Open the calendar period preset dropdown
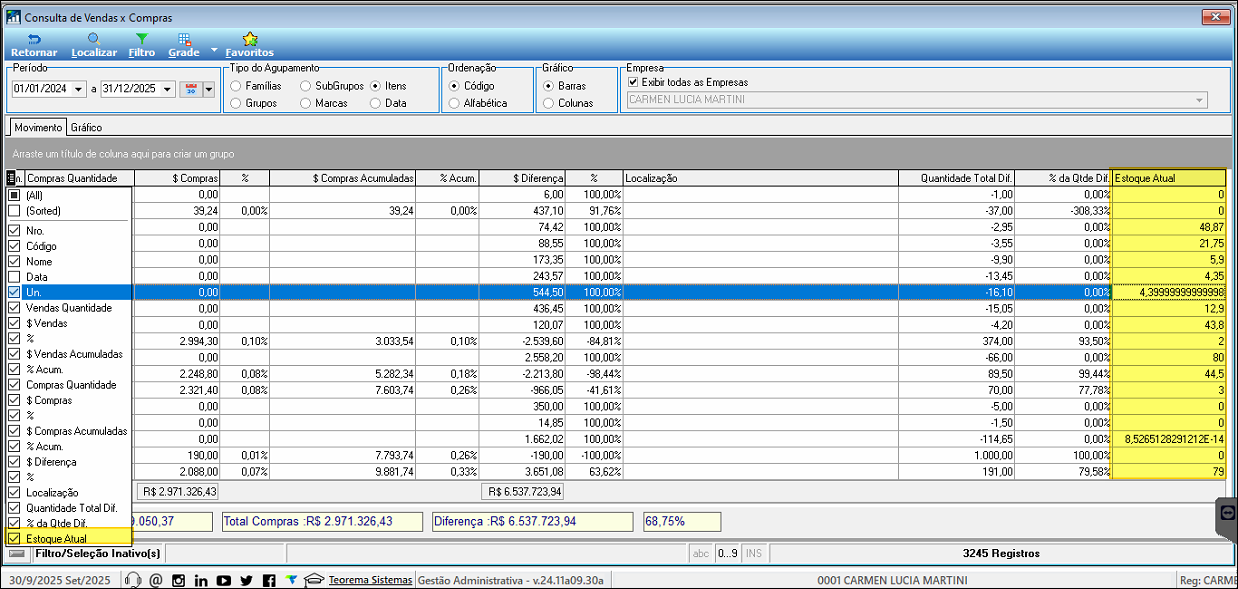Image resolution: width=1238 pixels, height=589 pixels. click(x=208, y=89)
